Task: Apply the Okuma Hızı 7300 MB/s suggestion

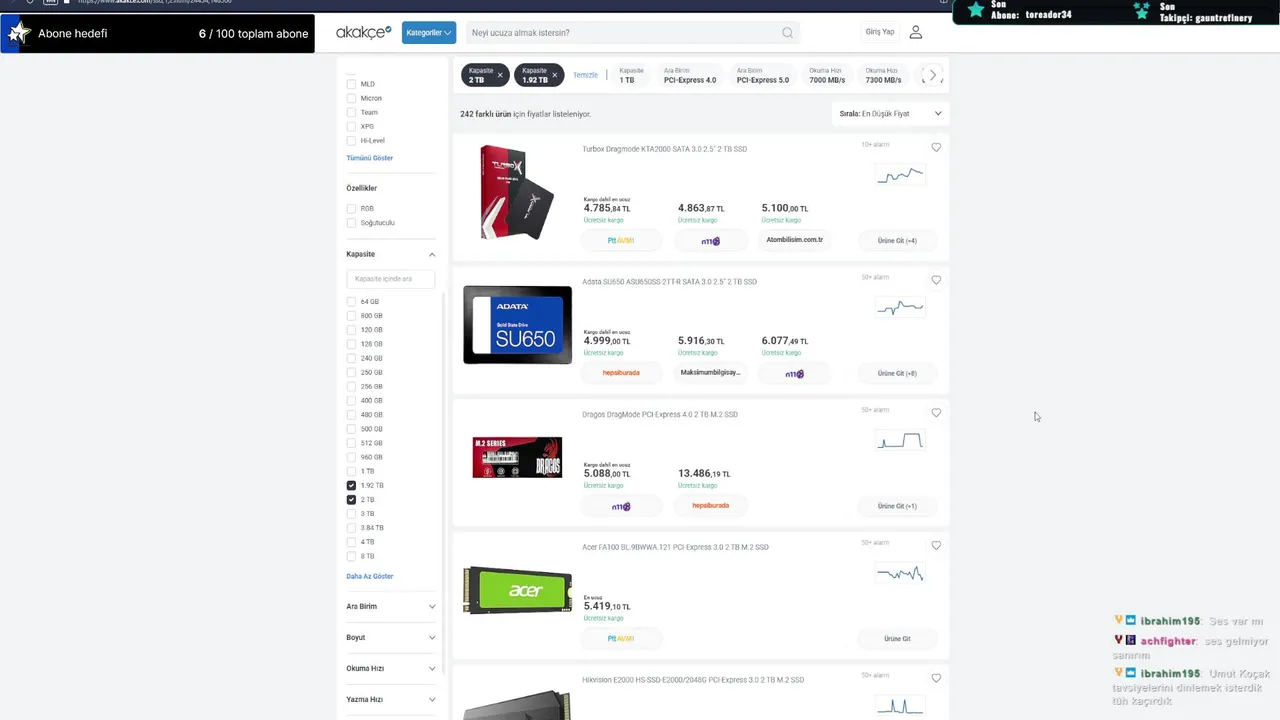Action: 883,75
